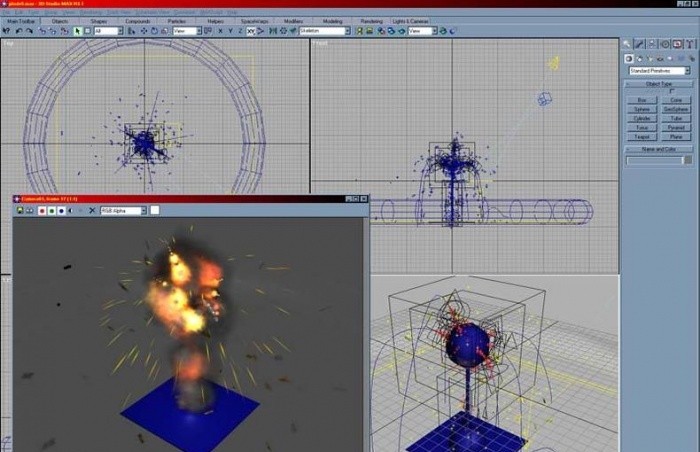This screenshot has height=452, width=700.
Task: Click the Sphere primitive button
Action: tap(641, 109)
